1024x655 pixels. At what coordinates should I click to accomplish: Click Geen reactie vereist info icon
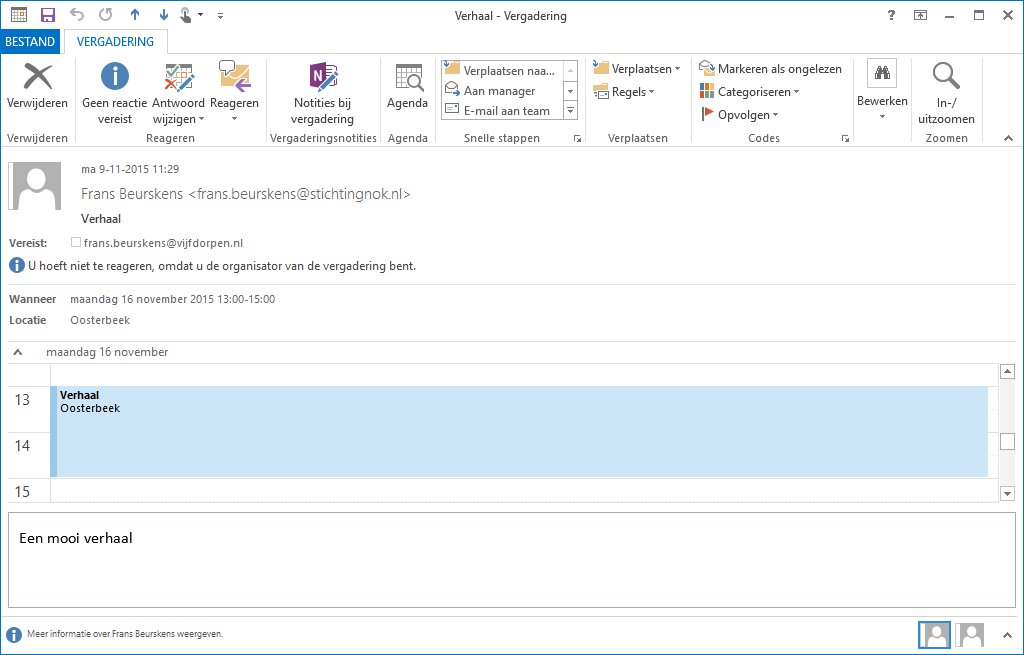[x=116, y=77]
